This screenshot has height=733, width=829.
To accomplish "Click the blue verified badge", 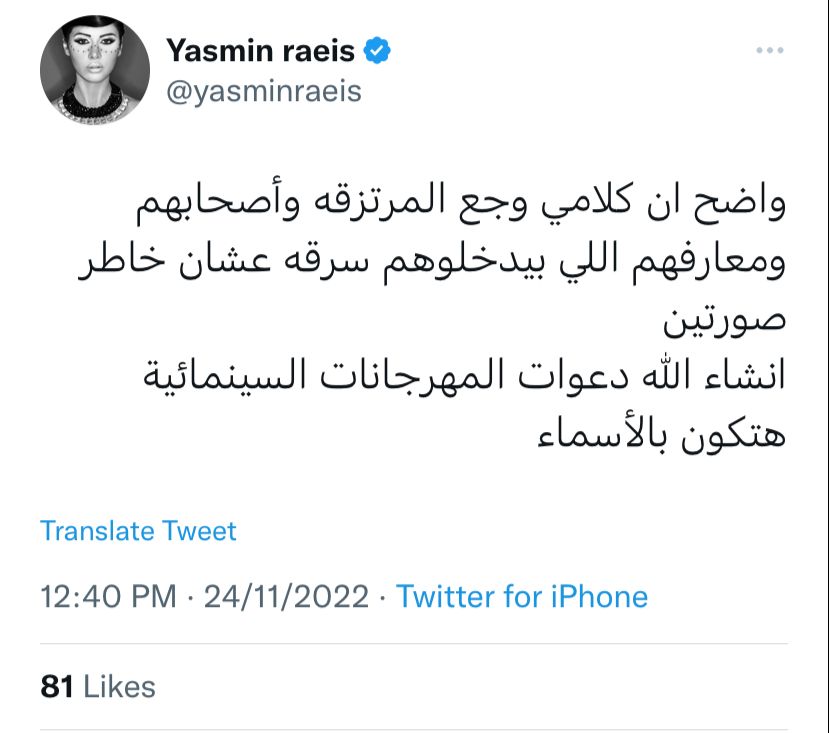I will (376, 50).
